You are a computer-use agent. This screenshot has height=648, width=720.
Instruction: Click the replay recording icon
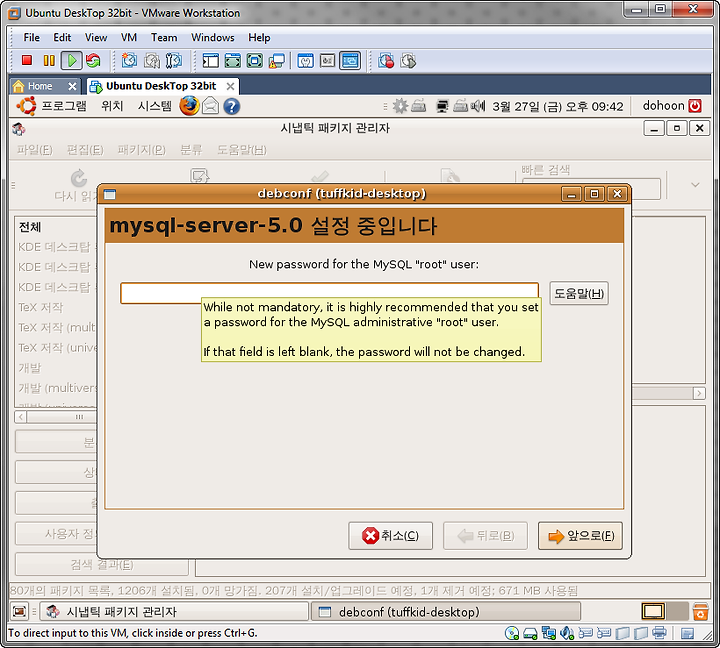pyautogui.click(x=408, y=60)
